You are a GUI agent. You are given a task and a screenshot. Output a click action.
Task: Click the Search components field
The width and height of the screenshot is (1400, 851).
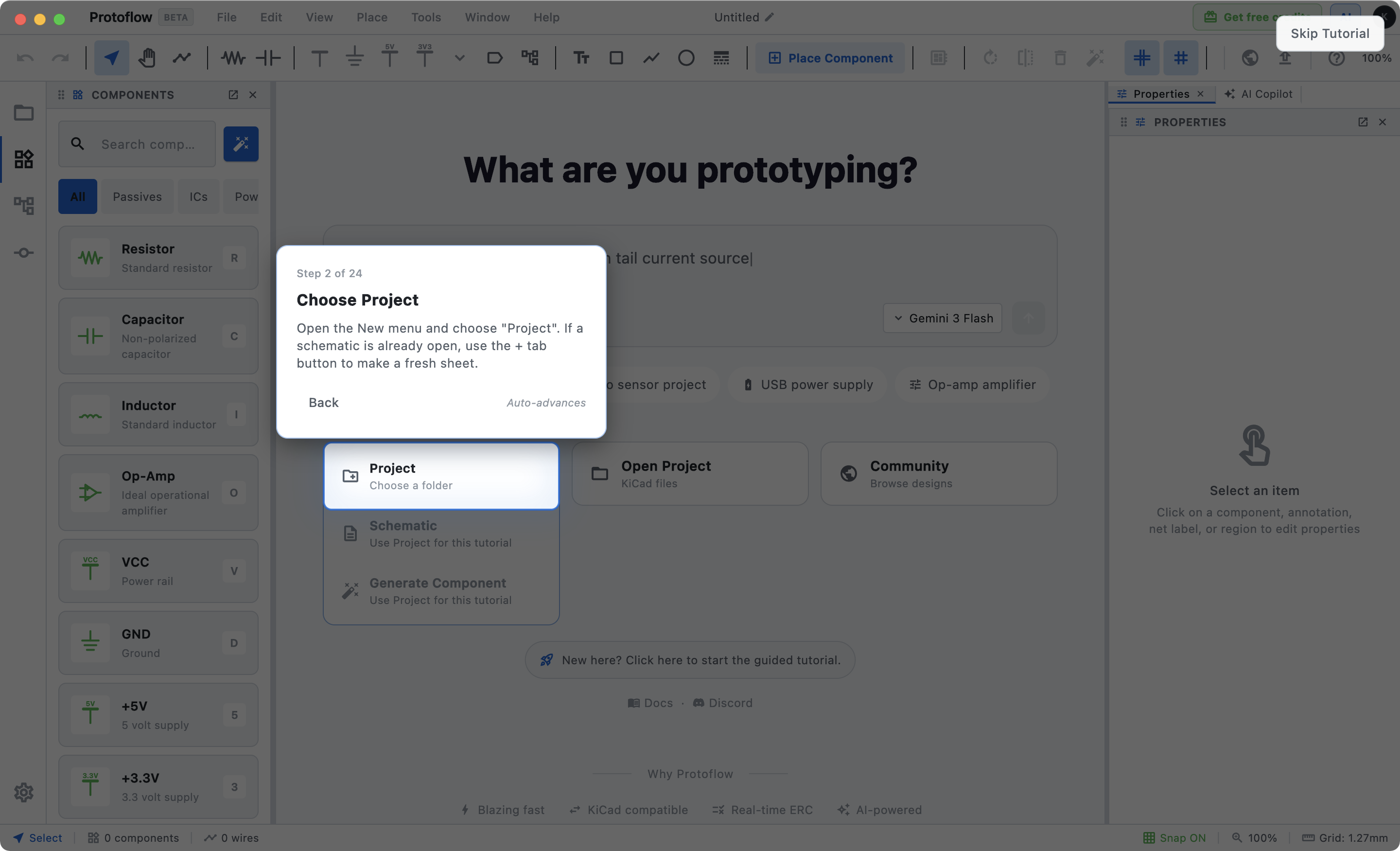tap(137, 144)
